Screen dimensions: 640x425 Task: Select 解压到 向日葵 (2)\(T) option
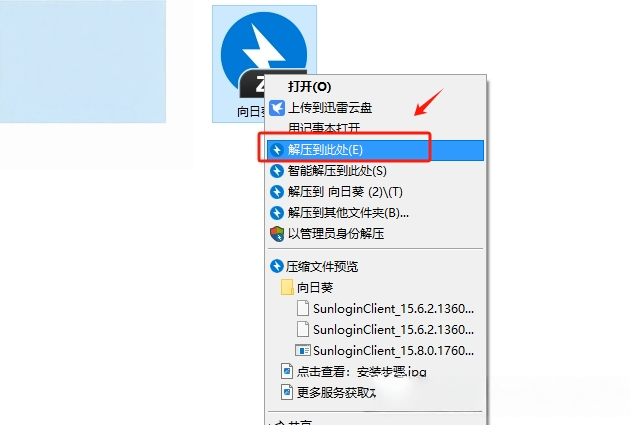coord(345,192)
